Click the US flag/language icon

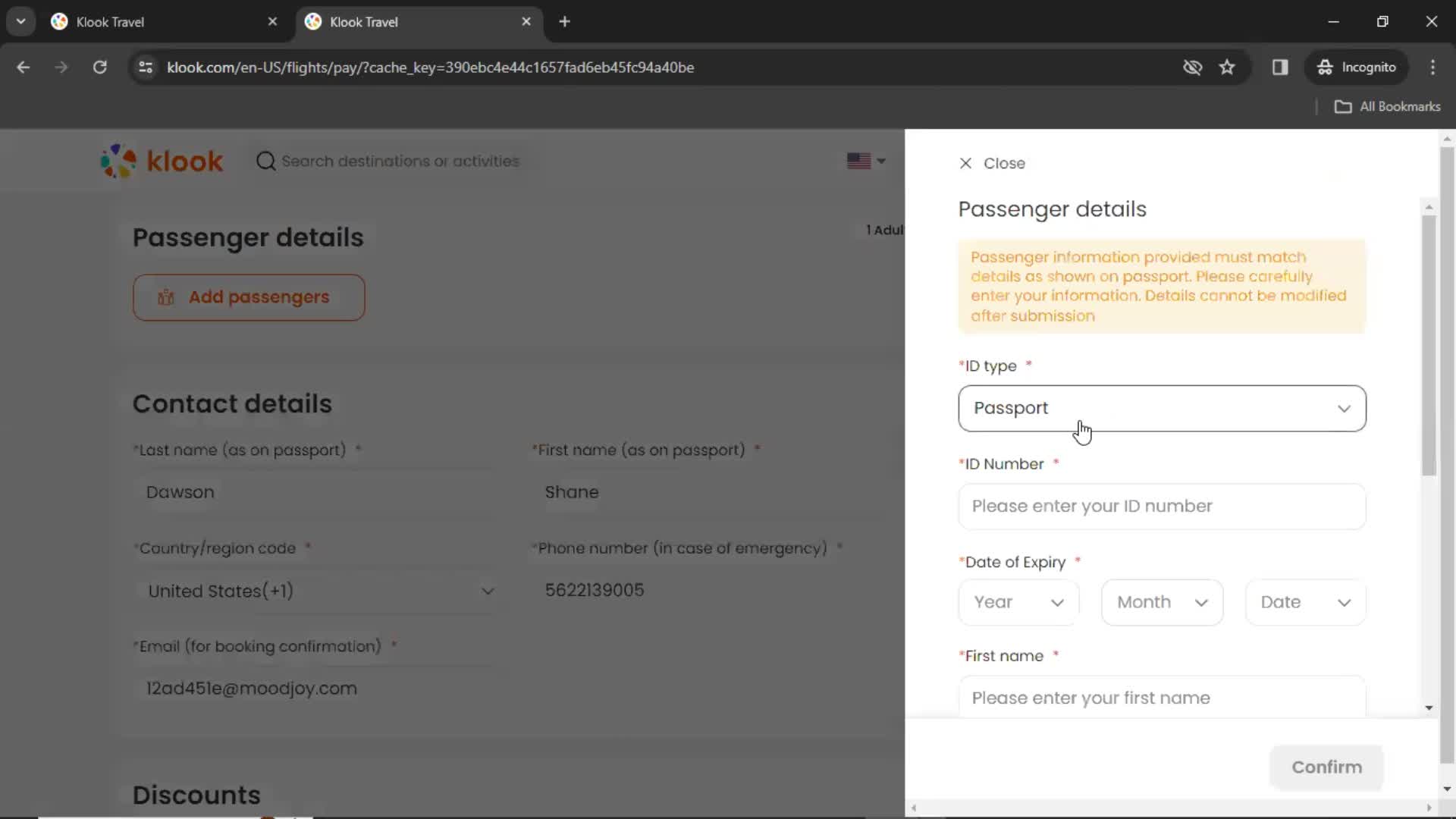coord(864,160)
